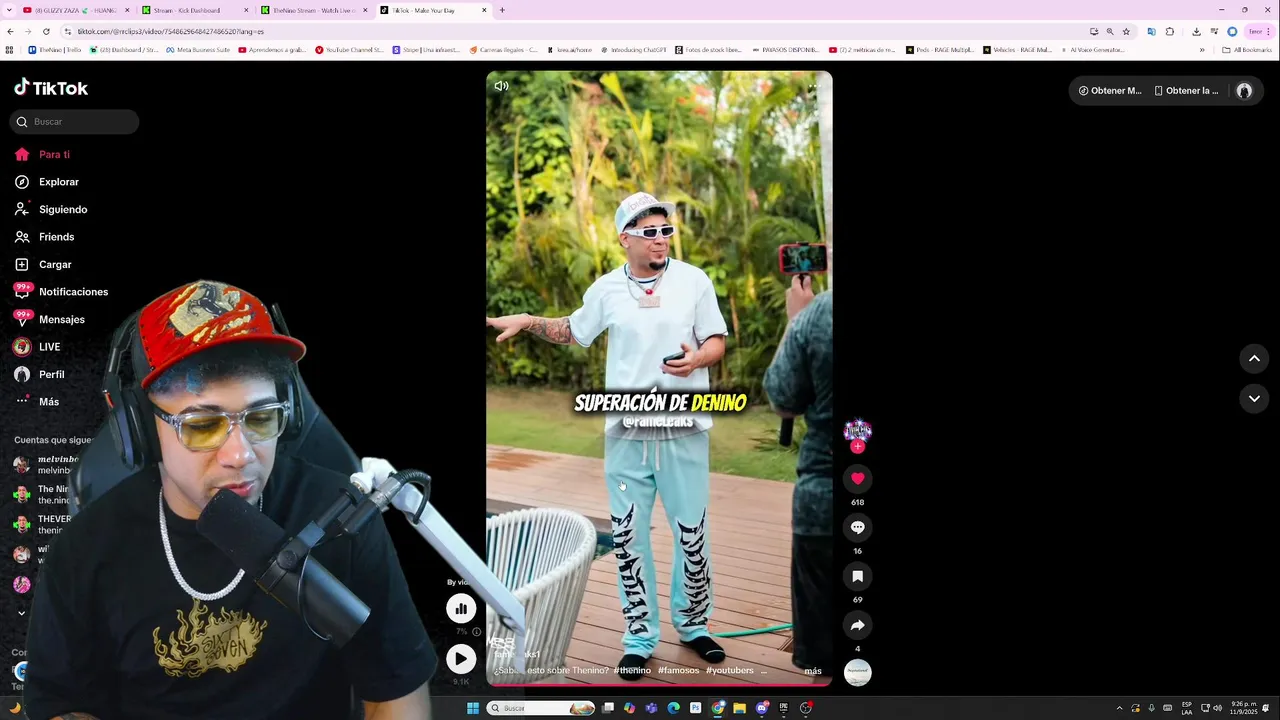The width and height of the screenshot is (1280, 720).
Task: Open the AI Voice Generator bookmark
Action: click(1092, 50)
